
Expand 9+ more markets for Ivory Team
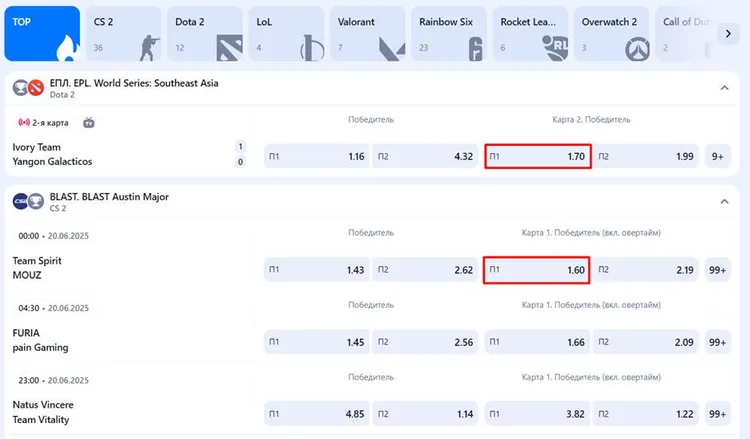coord(717,156)
